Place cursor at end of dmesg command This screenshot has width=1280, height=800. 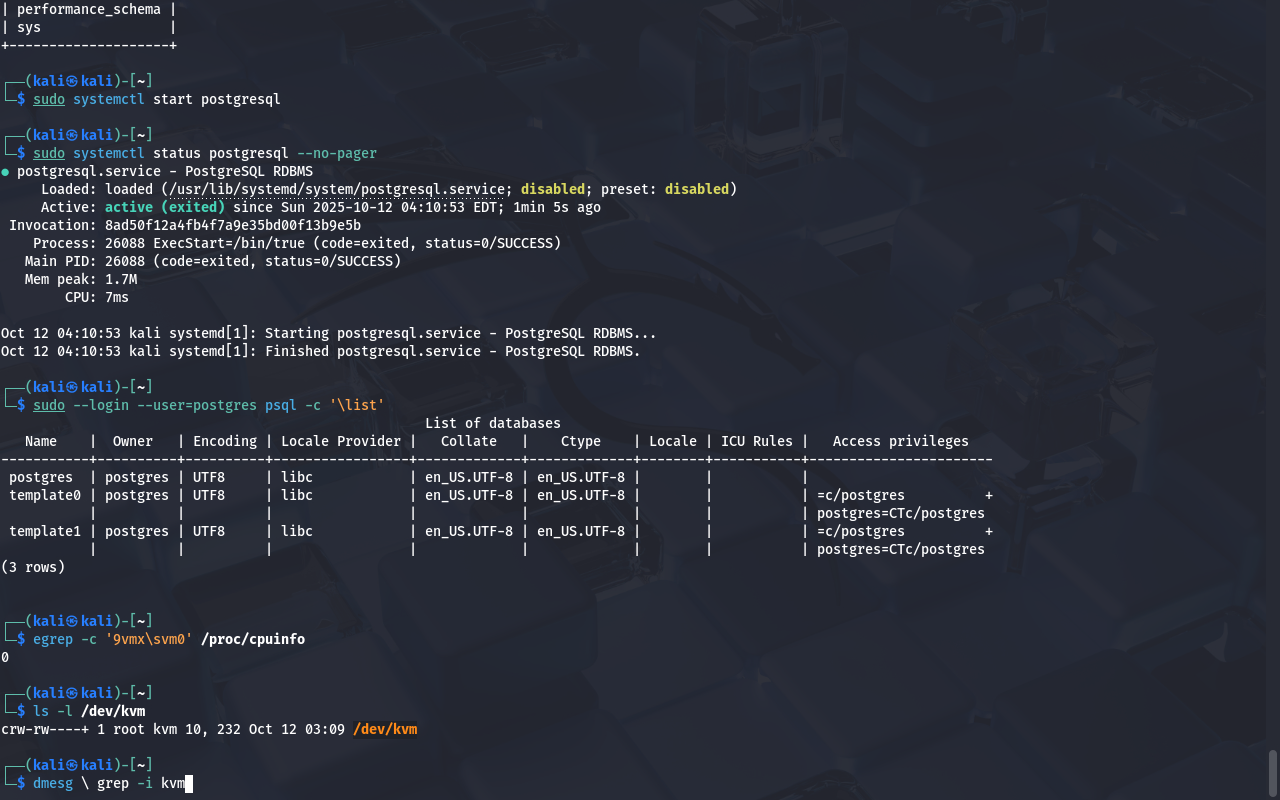pyautogui.click(x=188, y=784)
